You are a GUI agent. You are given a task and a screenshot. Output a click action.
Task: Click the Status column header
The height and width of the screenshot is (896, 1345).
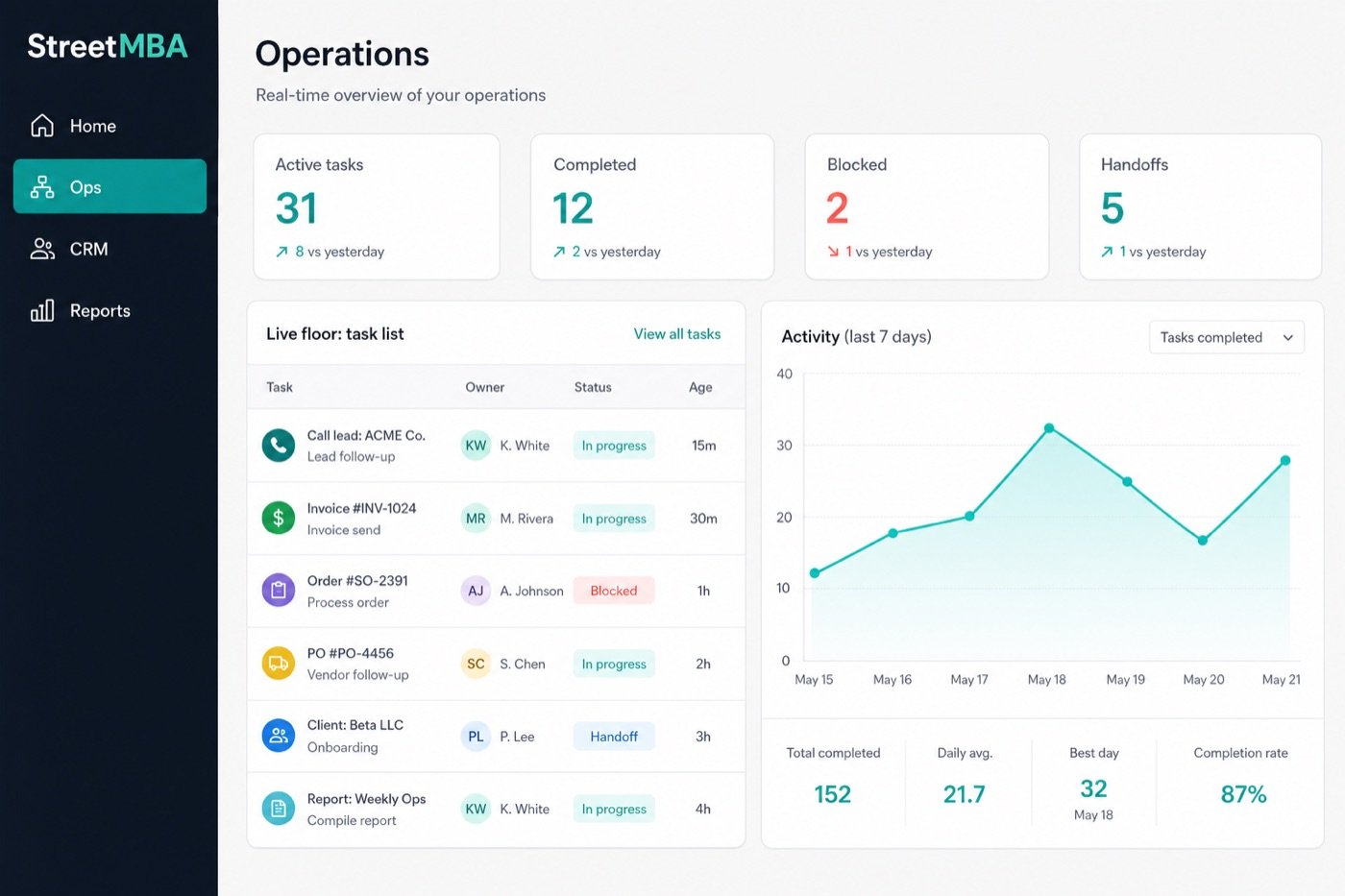[593, 387]
